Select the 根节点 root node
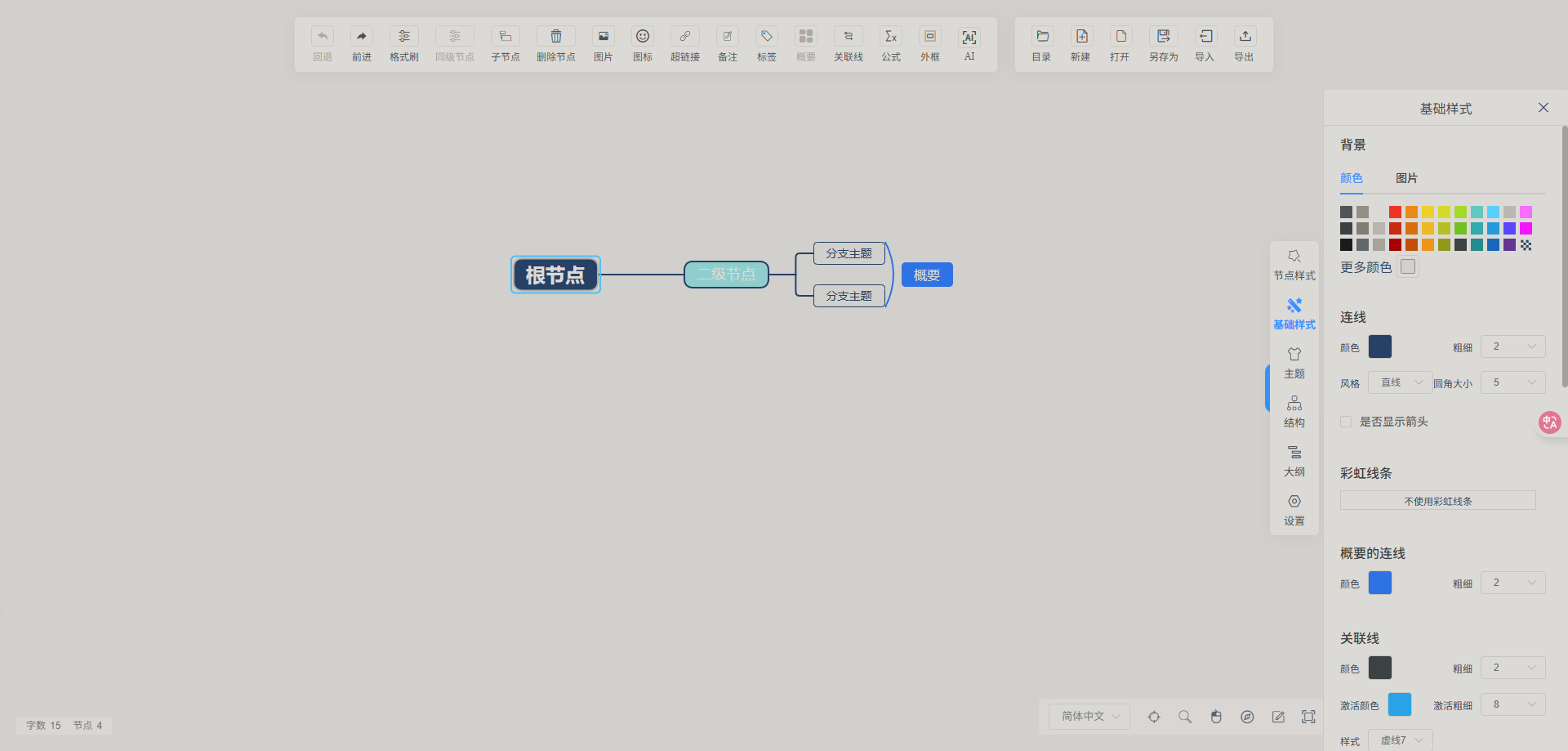The image size is (1568, 751). point(555,275)
